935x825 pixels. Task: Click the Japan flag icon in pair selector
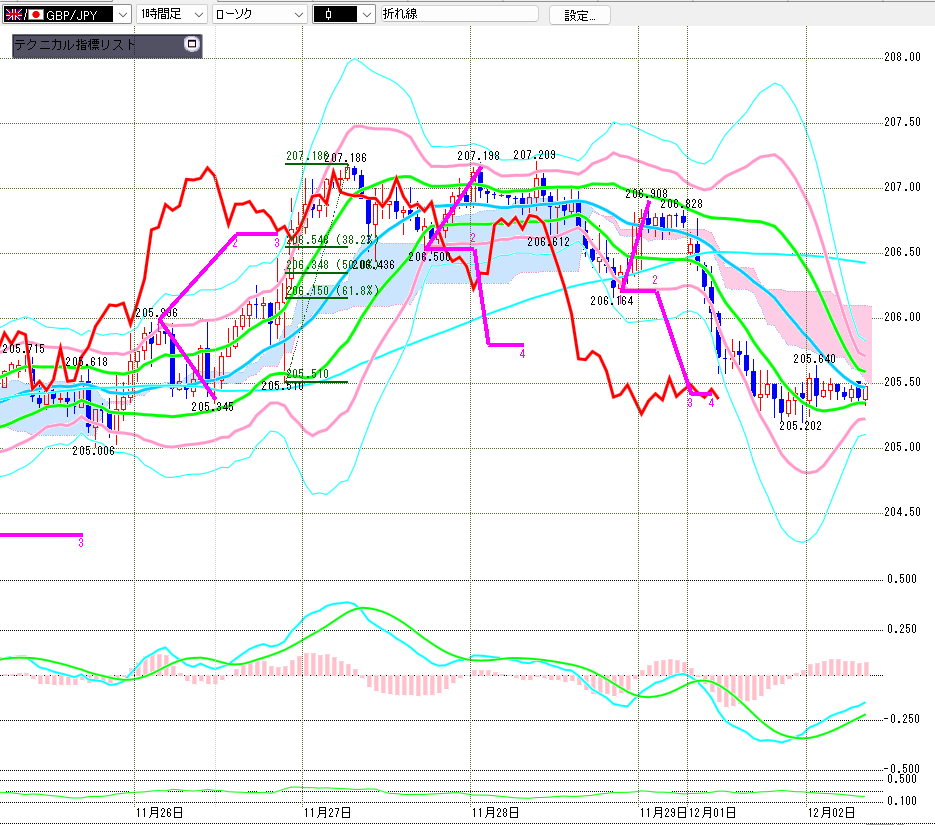(x=36, y=14)
